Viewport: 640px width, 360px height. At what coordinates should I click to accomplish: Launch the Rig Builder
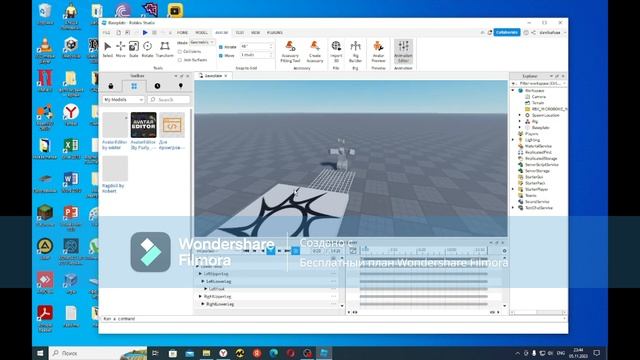(356, 51)
